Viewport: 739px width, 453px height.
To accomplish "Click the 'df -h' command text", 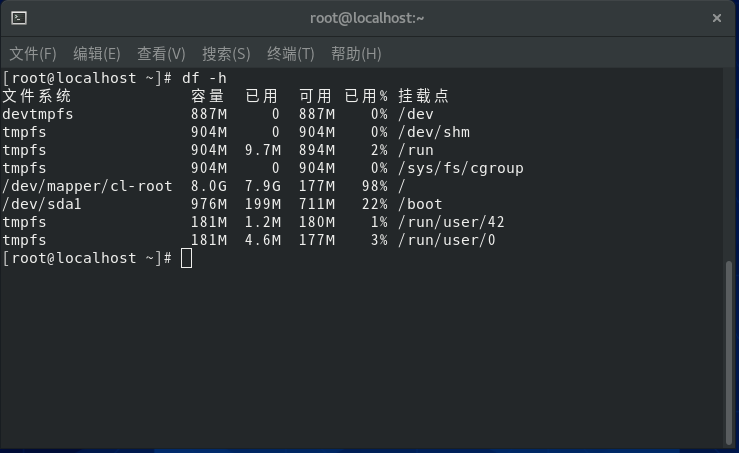I will pyautogui.click(x=204, y=78).
